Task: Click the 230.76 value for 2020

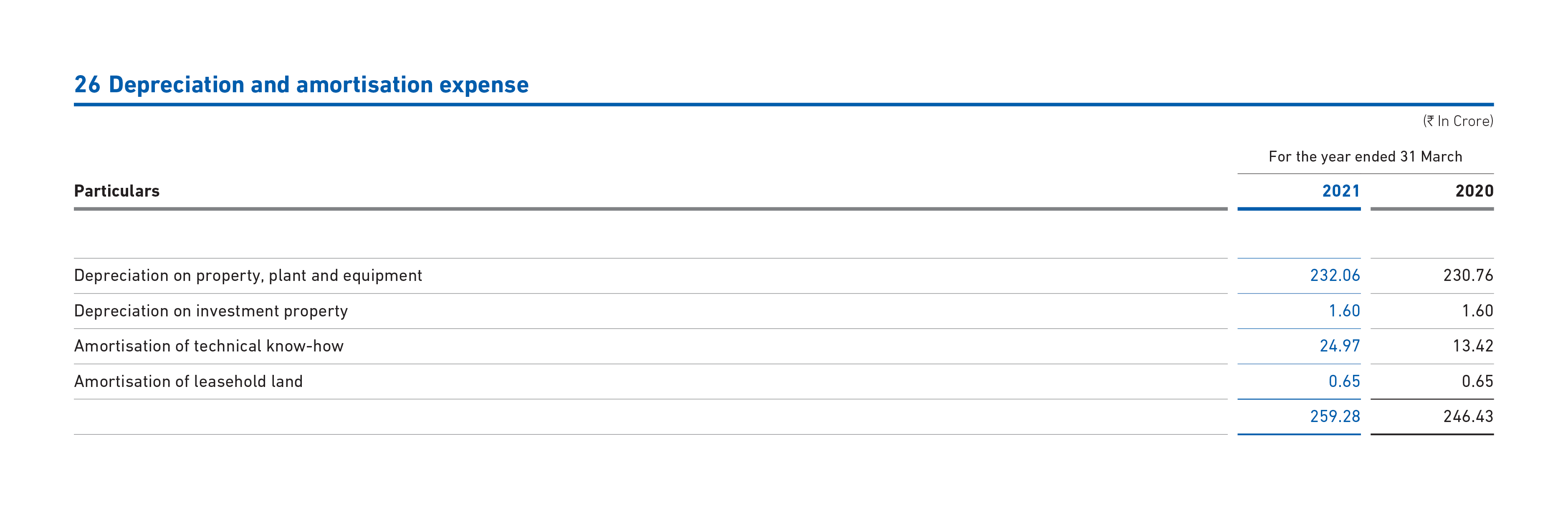Action: pyautogui.click(x=1468, y=275)
